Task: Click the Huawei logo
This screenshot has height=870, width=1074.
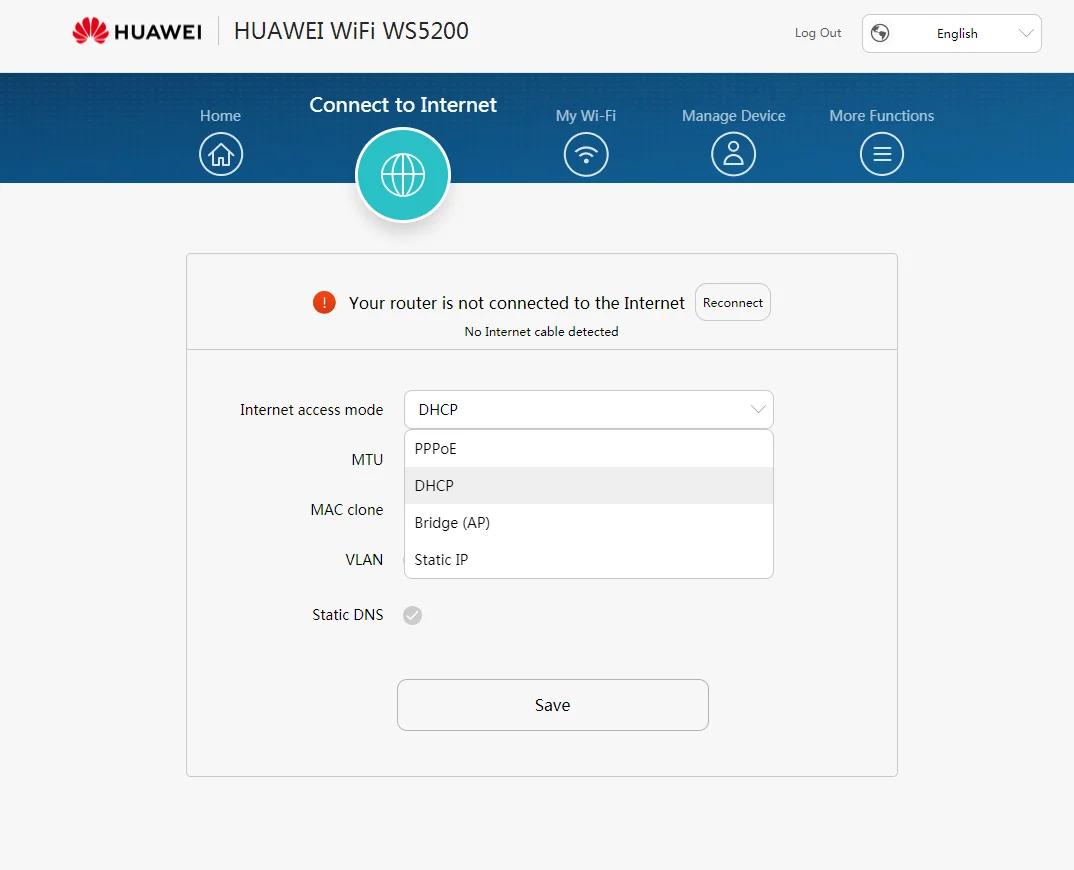Action: click(137, 32)
